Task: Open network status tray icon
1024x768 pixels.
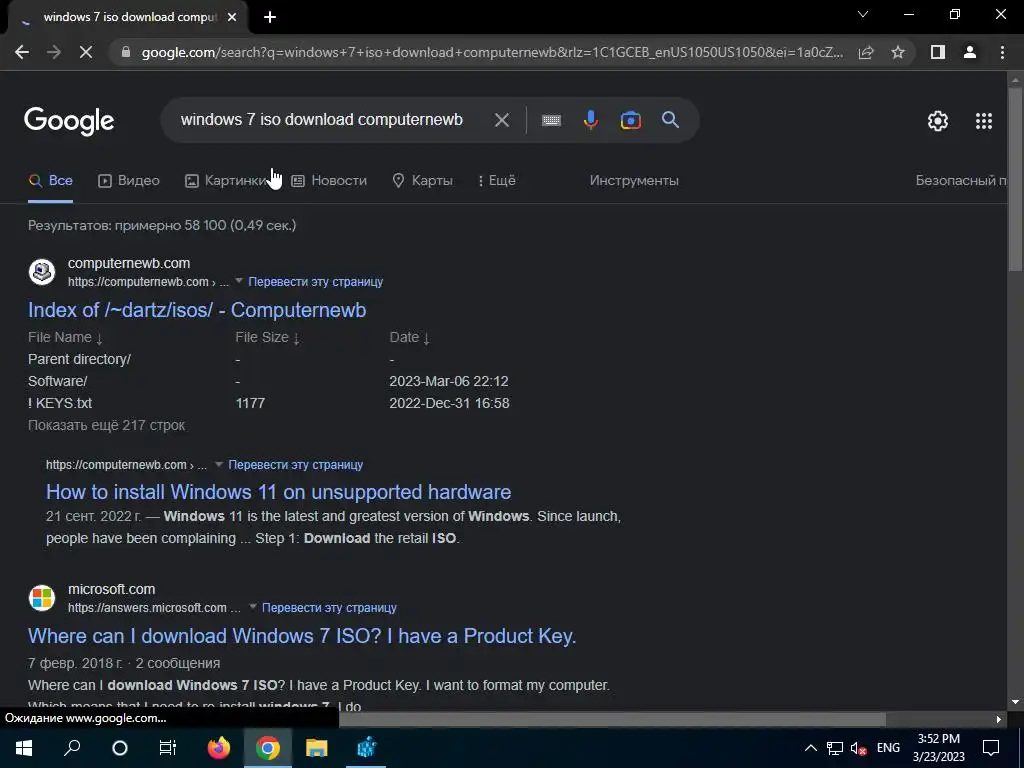Action: (835, 748)
